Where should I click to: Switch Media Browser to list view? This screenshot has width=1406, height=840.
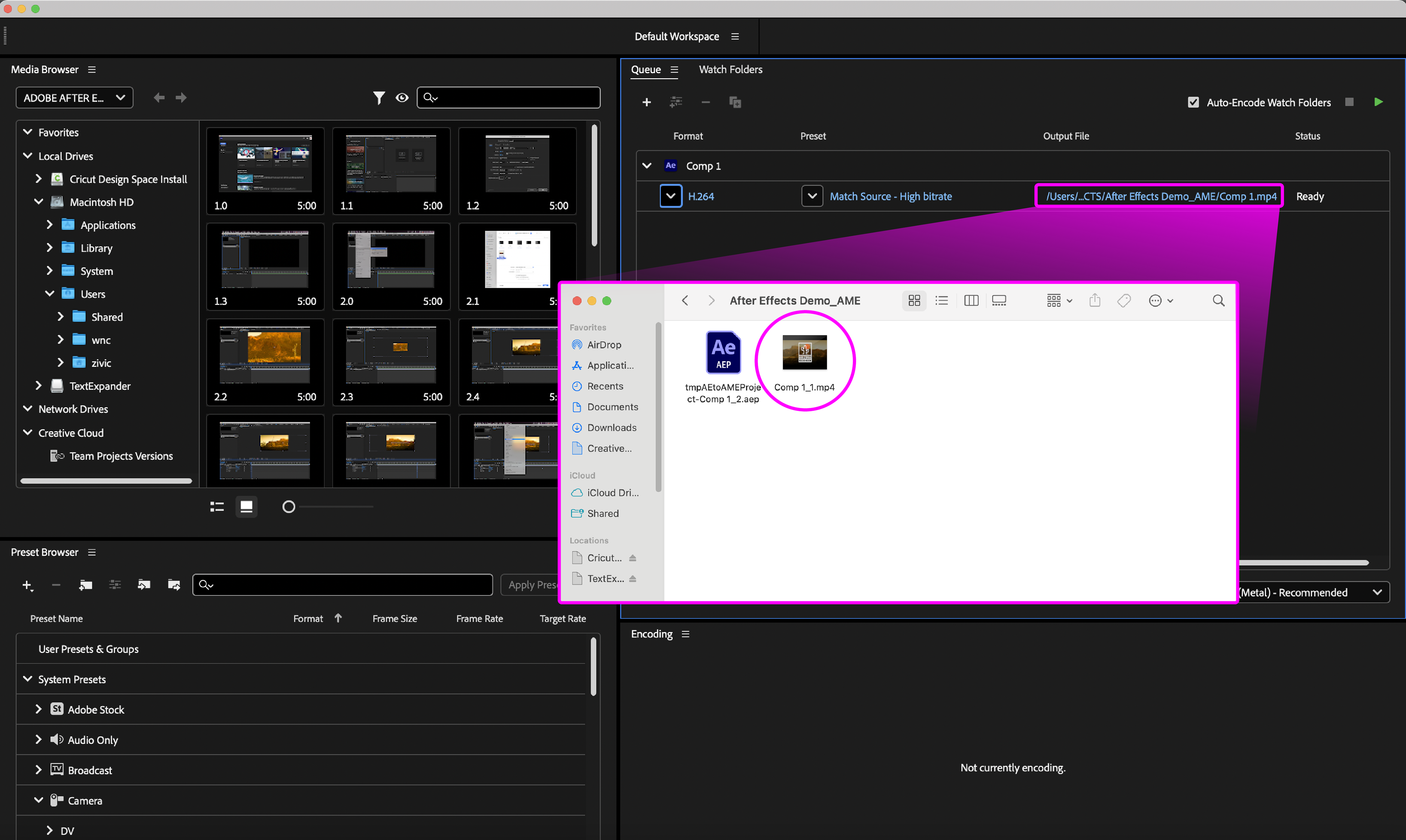tap(217, 507)
